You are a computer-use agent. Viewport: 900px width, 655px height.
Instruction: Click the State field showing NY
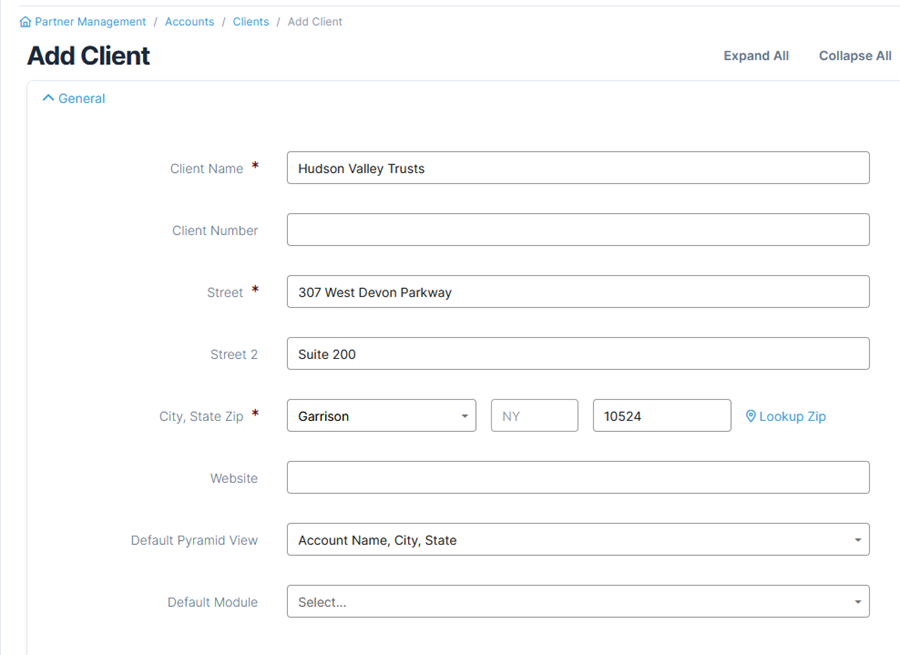point(534,416)
